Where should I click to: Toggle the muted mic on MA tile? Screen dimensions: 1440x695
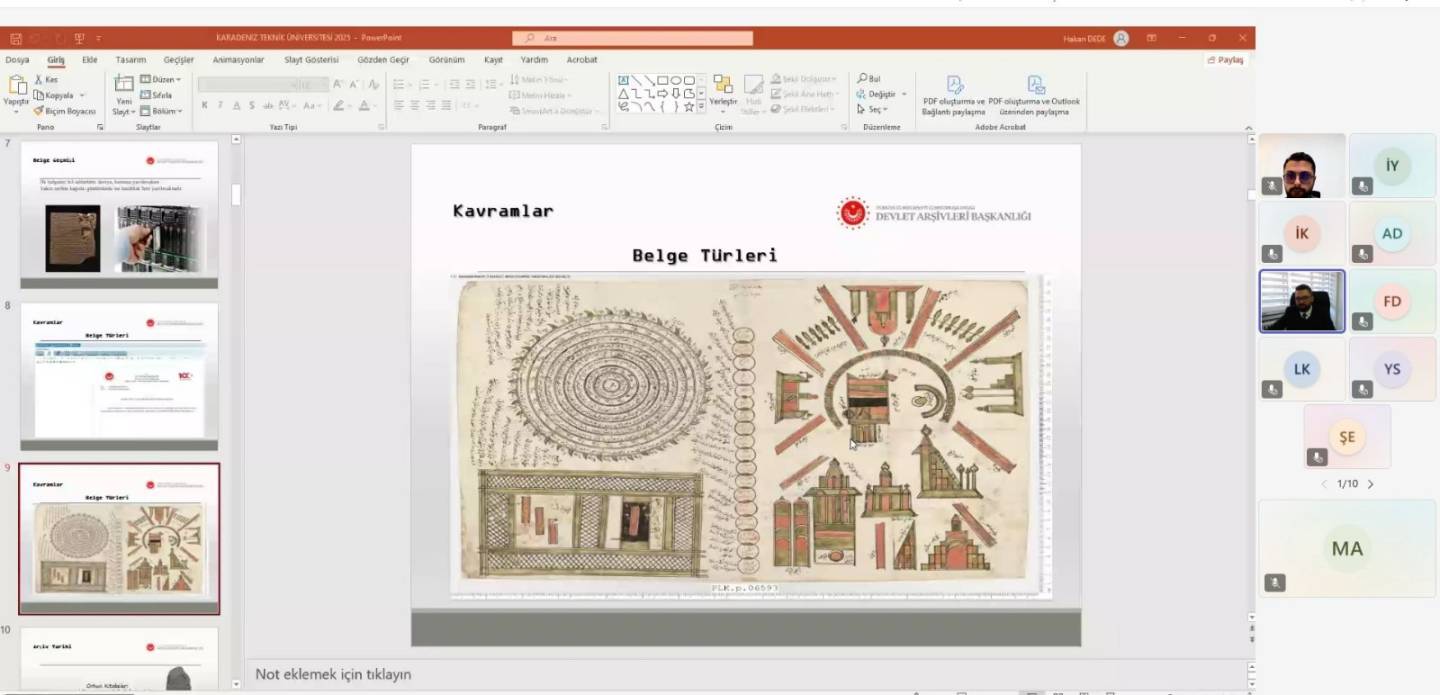1274,582
